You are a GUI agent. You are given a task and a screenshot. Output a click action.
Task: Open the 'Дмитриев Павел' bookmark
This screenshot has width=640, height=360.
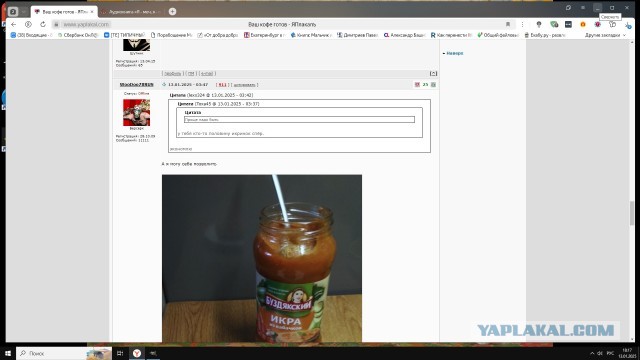[x=357, y=35]
